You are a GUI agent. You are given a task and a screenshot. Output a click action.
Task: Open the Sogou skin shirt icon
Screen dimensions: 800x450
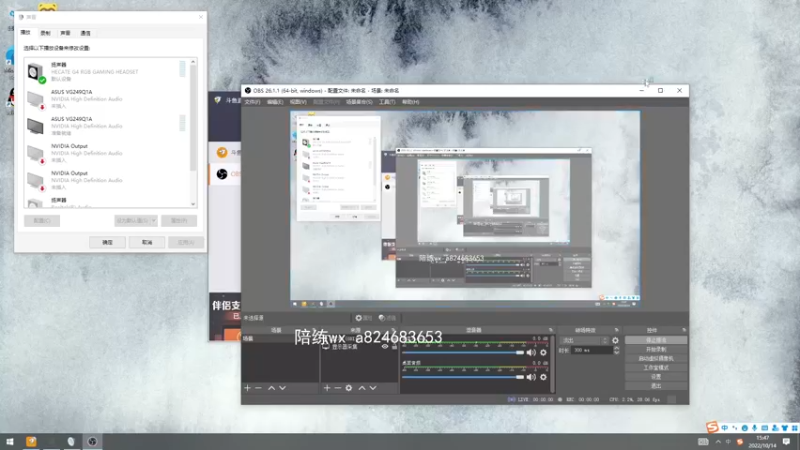click(x=785, y=428)
